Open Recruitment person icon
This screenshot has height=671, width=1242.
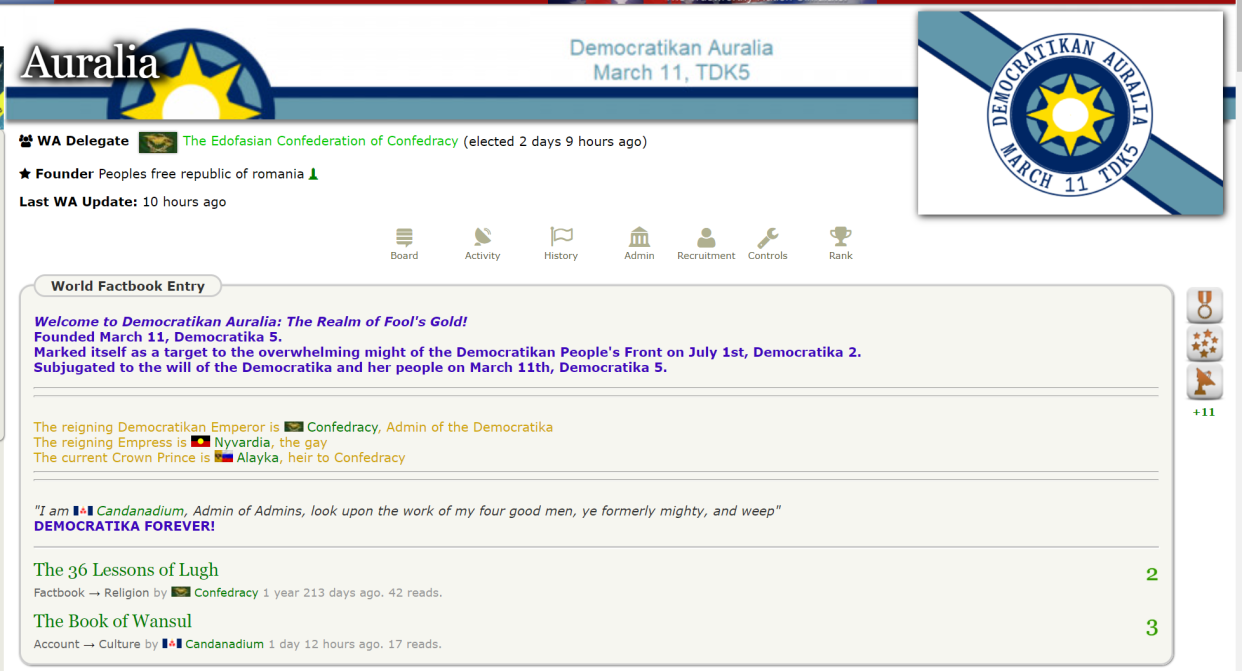[706, 243]
